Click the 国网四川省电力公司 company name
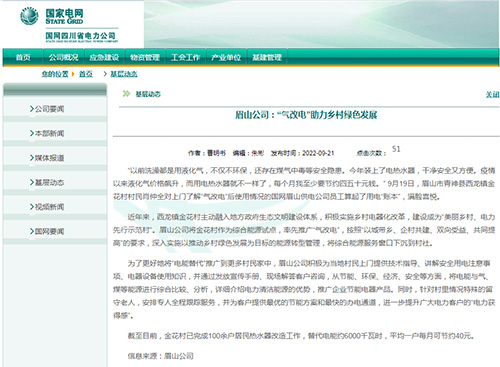 pyautogui.click(x=80, y=36)
